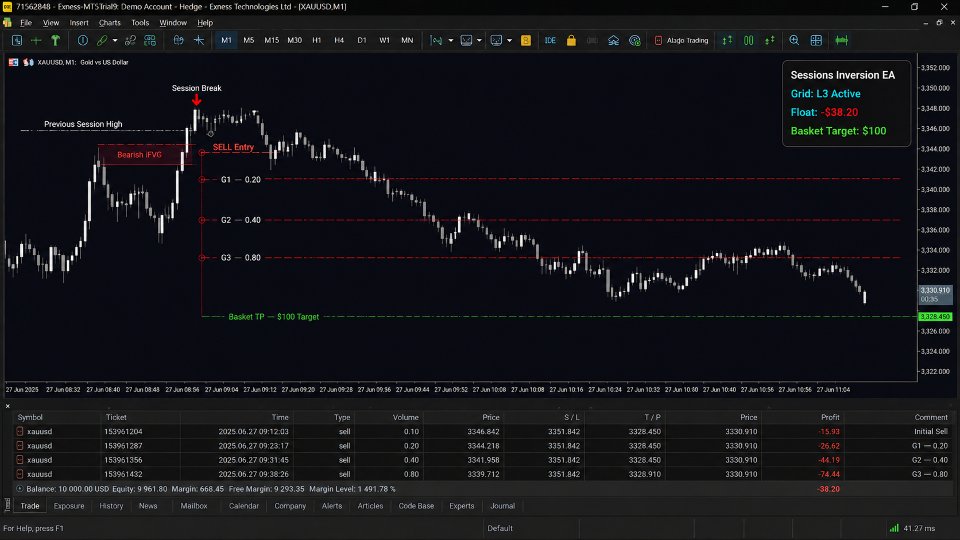Click the chart template icon
This screenshot has width=960, height=540.
[467, 40]
